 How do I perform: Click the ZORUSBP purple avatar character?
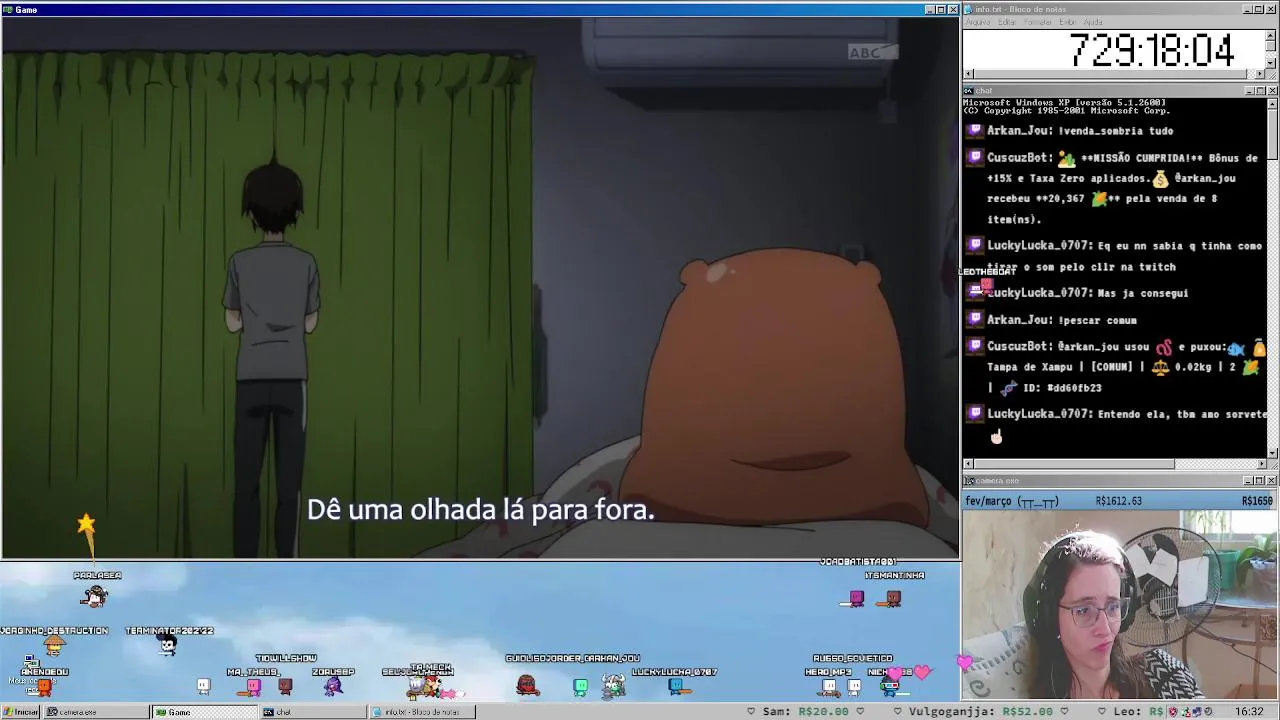coord(333,686)
